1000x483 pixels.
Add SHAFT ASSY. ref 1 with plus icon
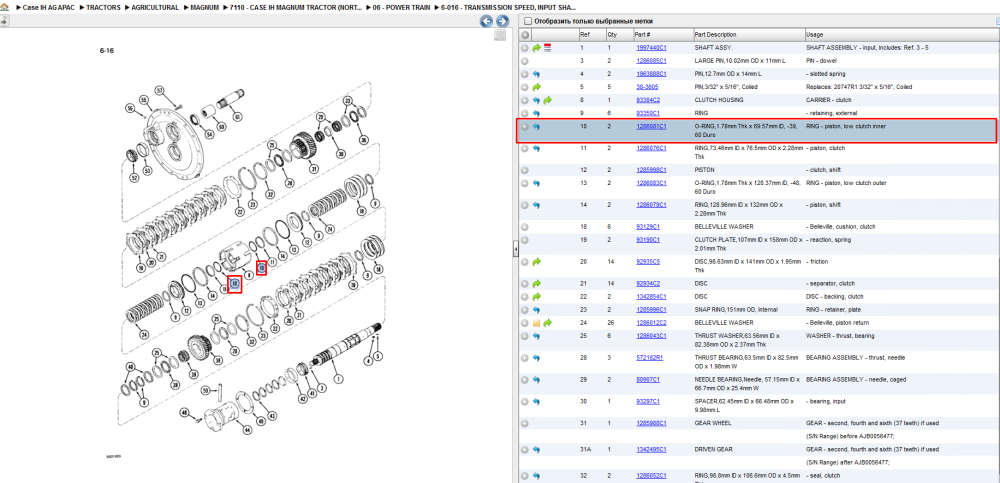[x=524, y=48]
